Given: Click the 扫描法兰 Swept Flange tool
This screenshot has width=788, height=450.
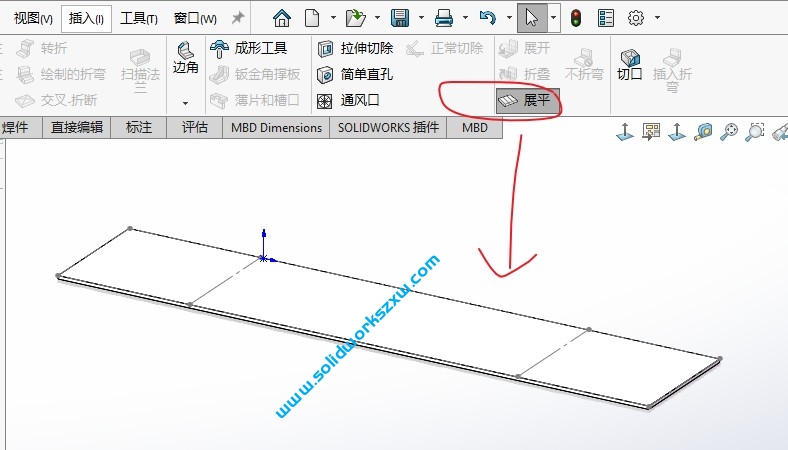Looking at the screenshot, I should pos(140,70).
